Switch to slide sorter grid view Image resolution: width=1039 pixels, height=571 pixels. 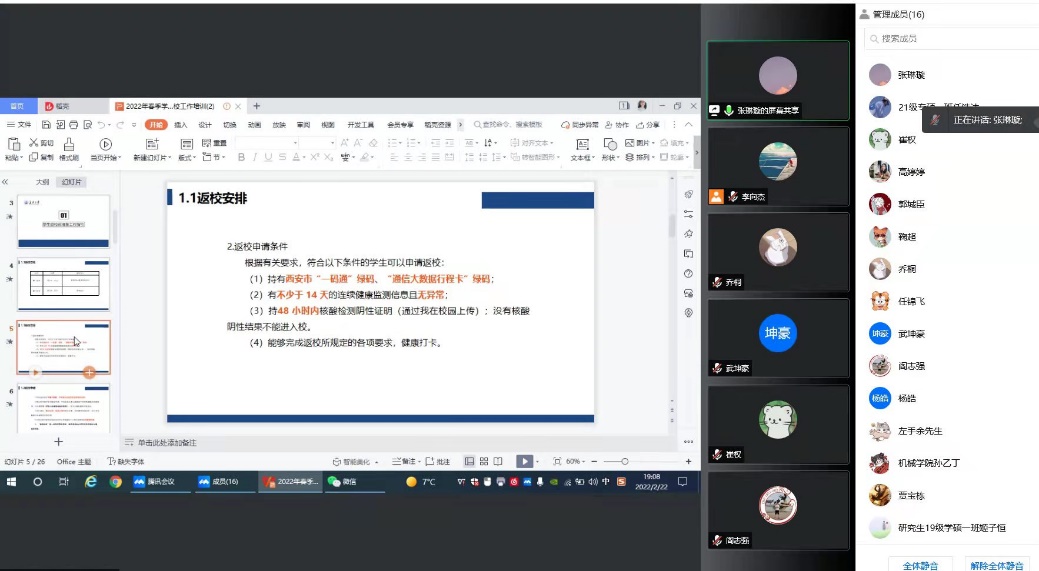click(484, 461)
